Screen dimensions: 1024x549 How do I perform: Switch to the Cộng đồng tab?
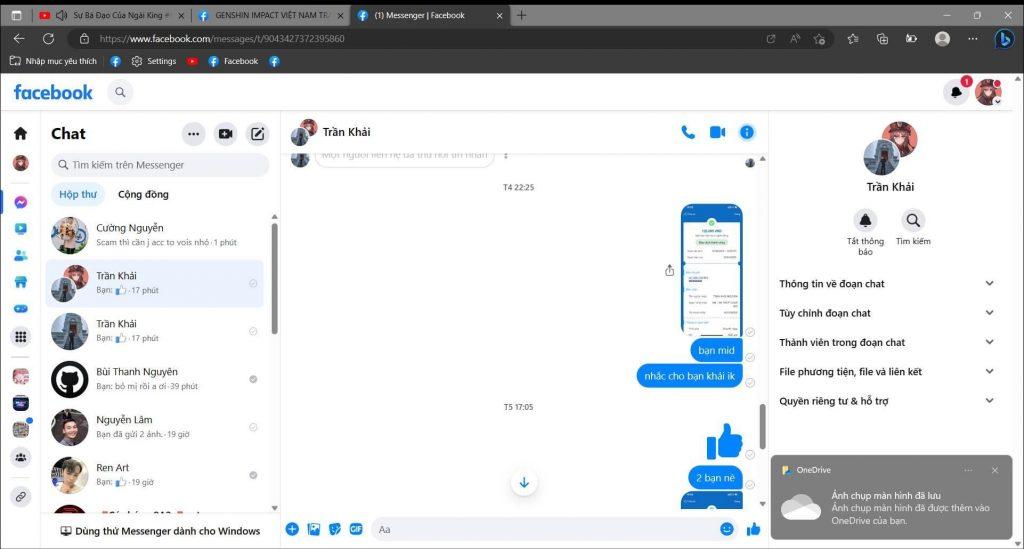tap(143, 194)
